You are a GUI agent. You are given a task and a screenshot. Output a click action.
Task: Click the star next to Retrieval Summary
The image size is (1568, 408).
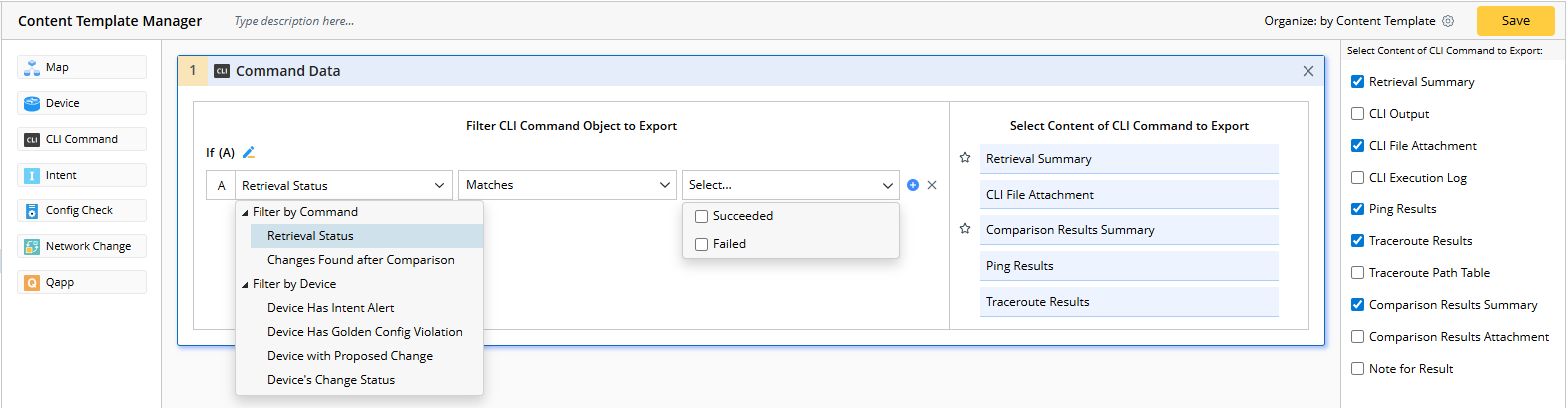pyautogui.click(x=965, y=158)
